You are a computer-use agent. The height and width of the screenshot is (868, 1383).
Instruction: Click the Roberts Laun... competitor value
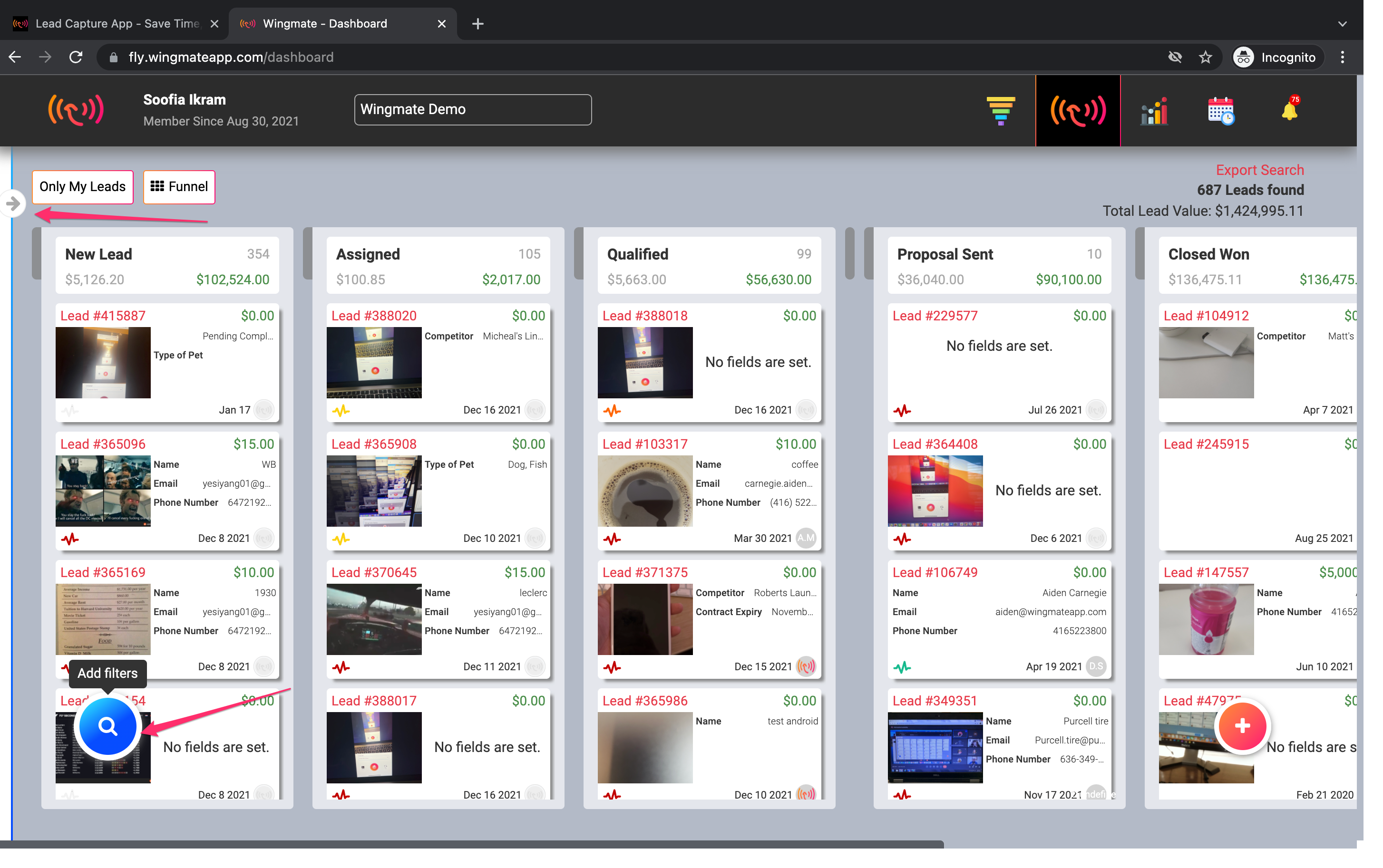pyautogui.click(x=785, y=593)
